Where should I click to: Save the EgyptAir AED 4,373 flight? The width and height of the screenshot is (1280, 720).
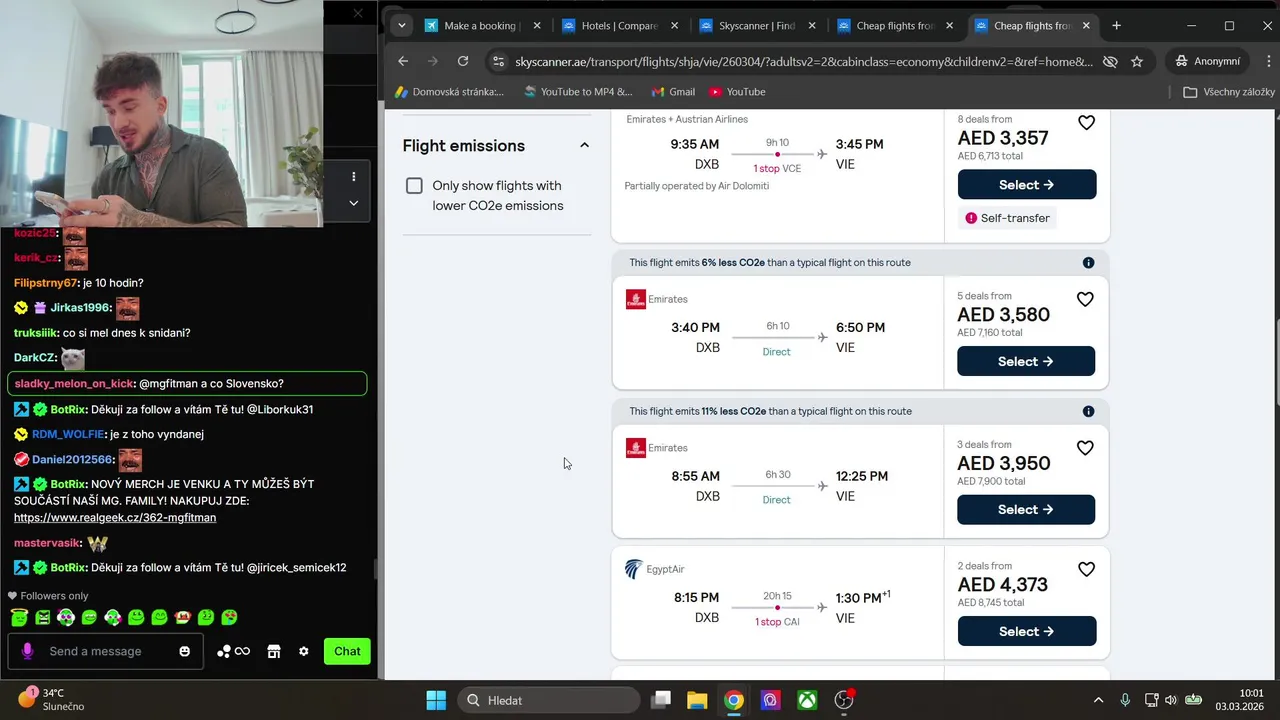point(1086,569)
